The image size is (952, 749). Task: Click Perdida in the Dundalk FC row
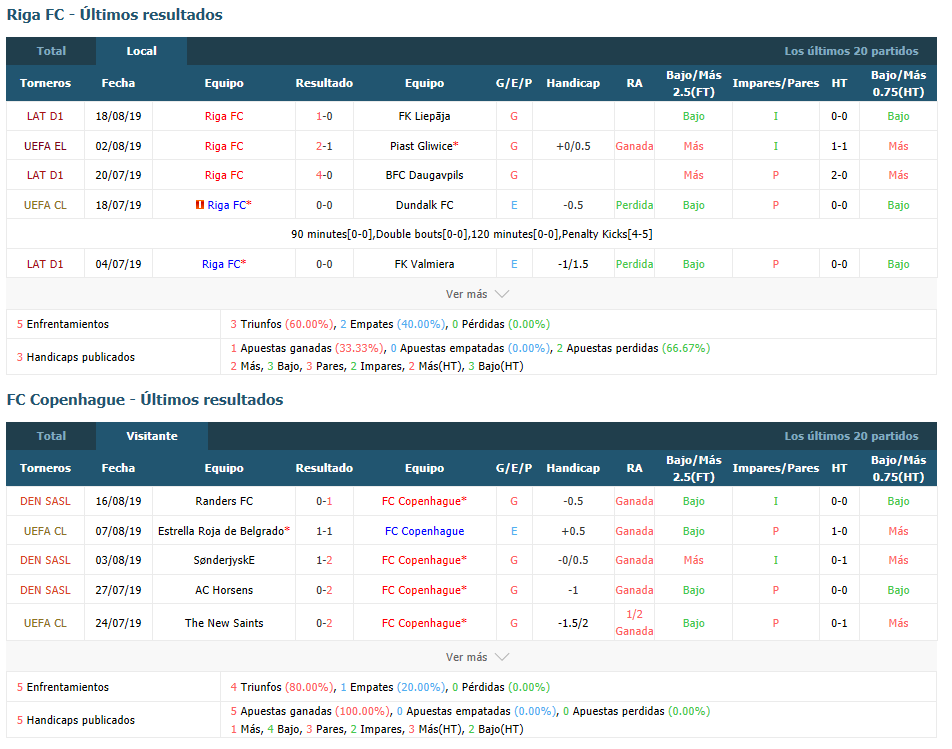click(x=634, y=205)
